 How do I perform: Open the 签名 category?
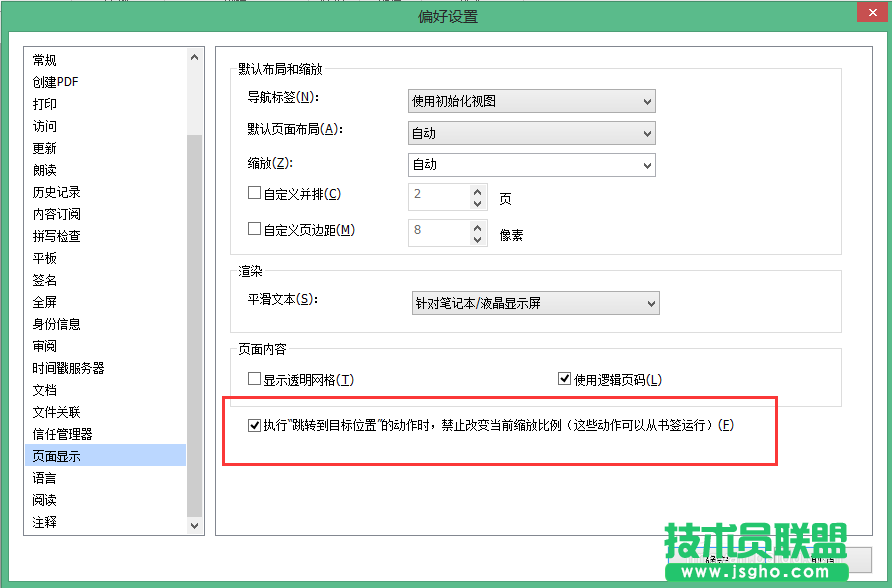tap(105, 280)
